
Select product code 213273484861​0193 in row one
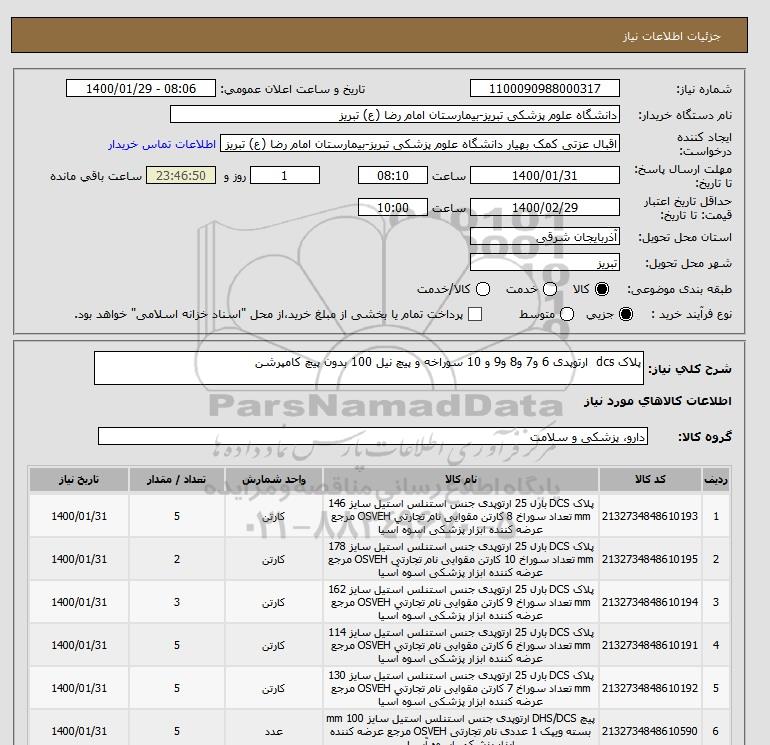(650, 516)
